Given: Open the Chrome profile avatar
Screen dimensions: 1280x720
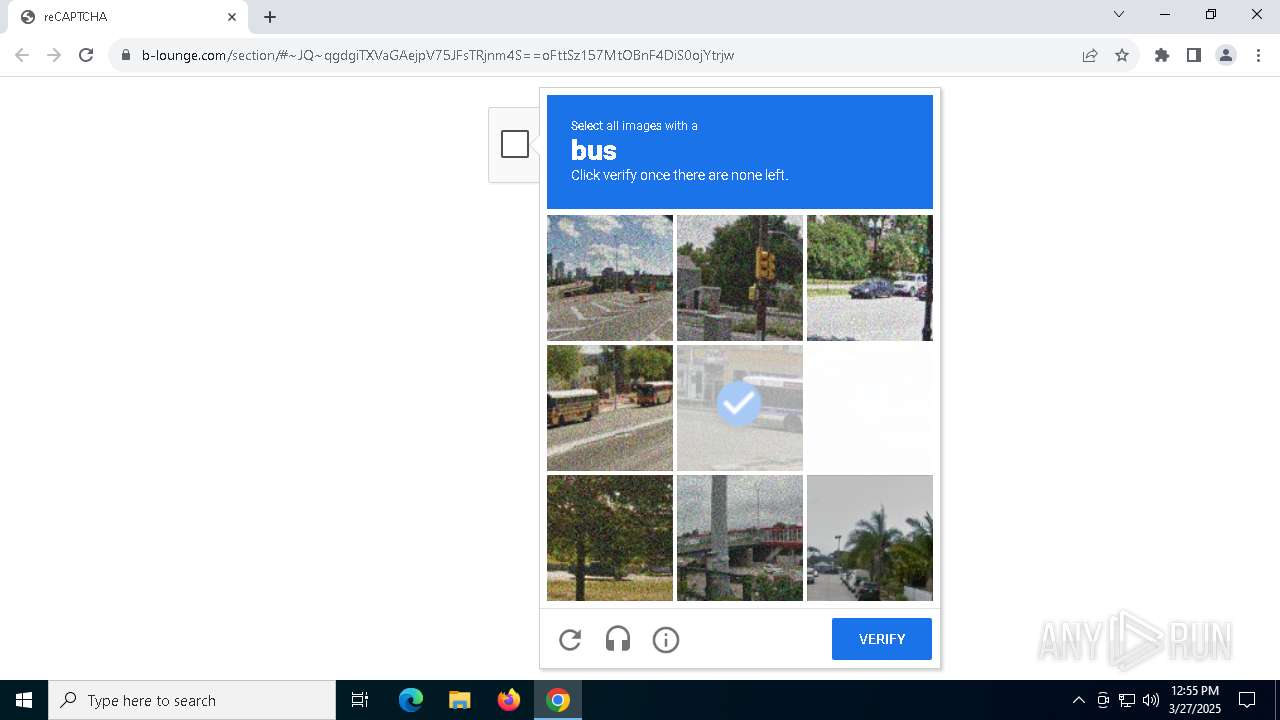Looking at the screenshot, I should coord(1226,55).
